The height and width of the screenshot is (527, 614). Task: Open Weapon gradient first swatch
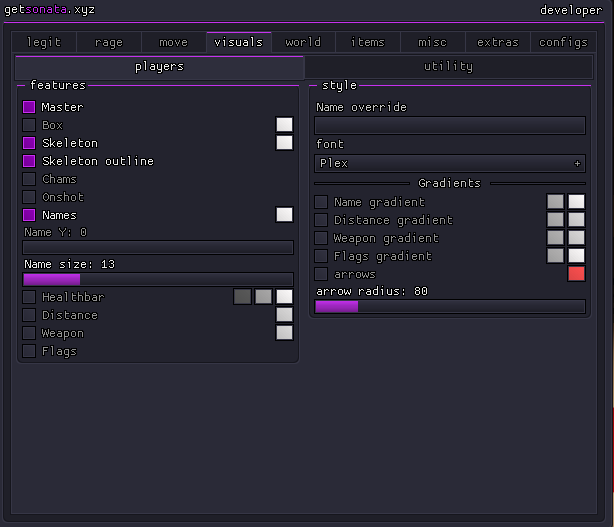[x=555, y=238]
